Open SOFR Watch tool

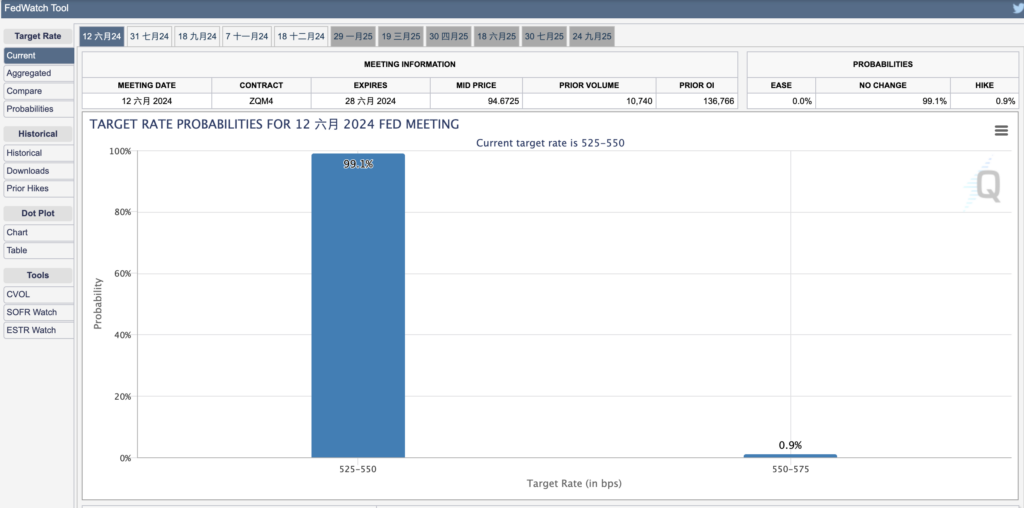click(x=39, y=312)
